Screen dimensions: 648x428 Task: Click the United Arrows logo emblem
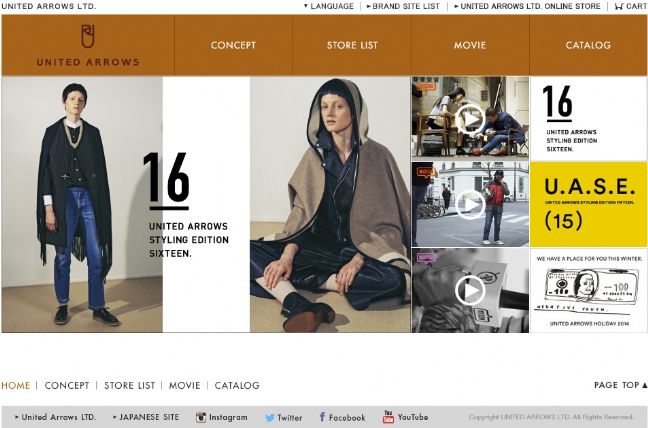click(88, 36)
